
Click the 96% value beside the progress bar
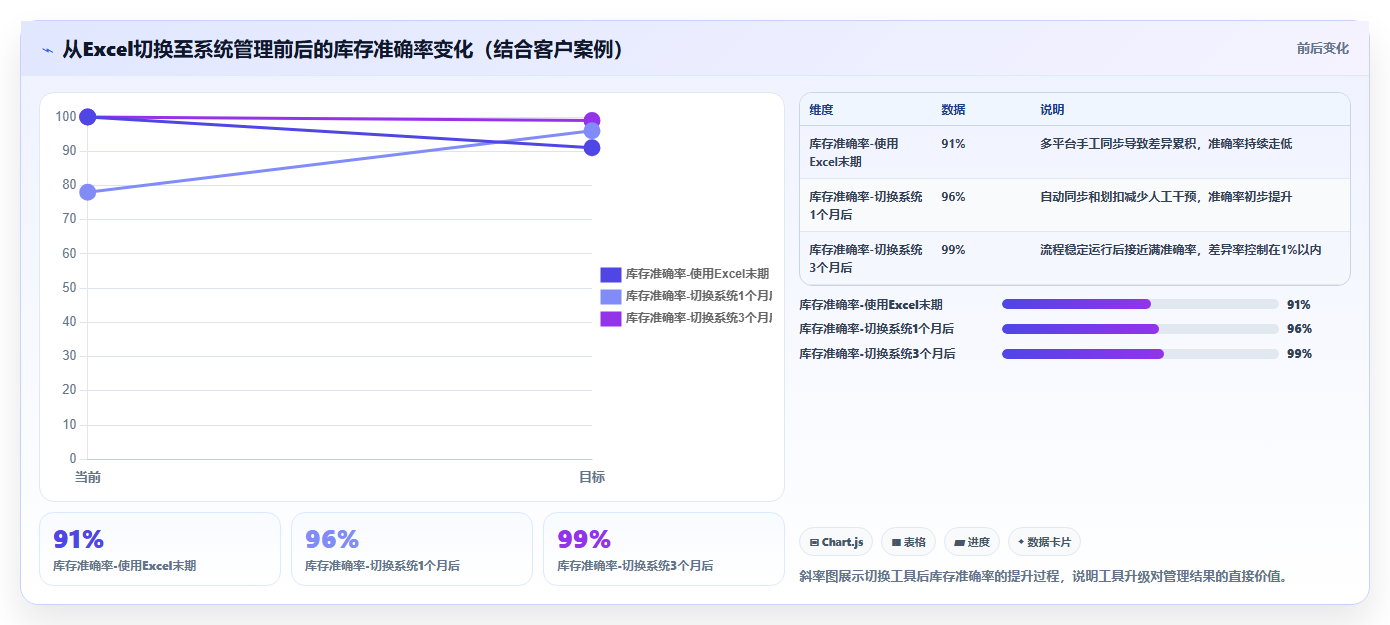tap(1299, 329)
